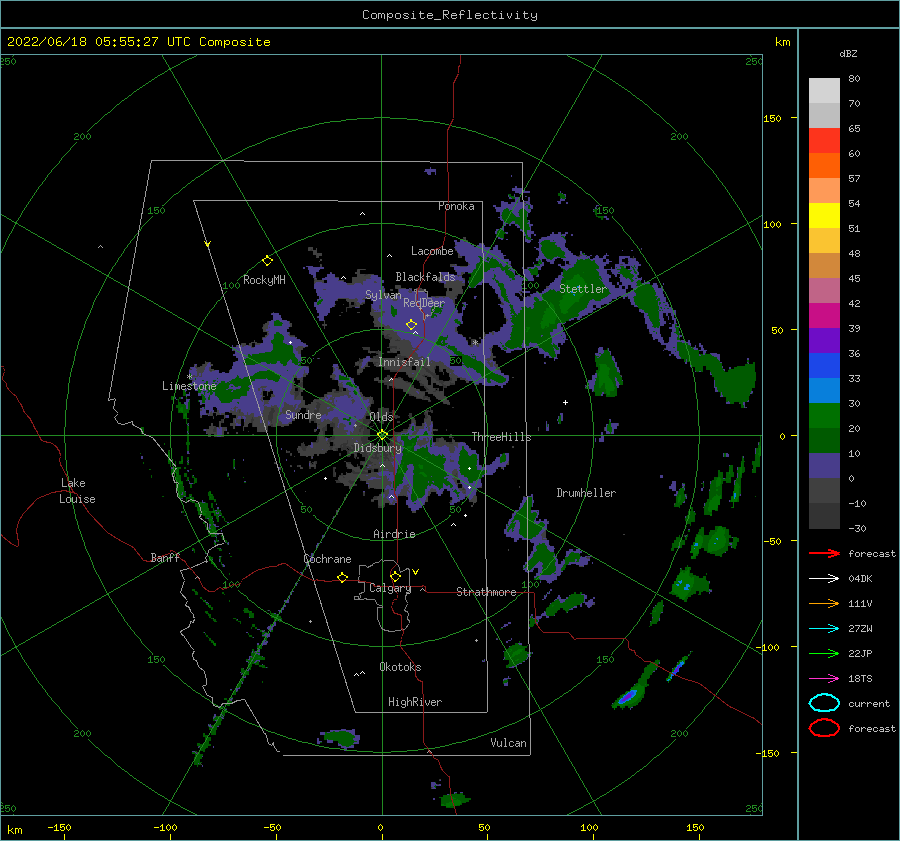Screen dimensions: 900x841
Task: Click the HighRiver town label
Action: 415,702
